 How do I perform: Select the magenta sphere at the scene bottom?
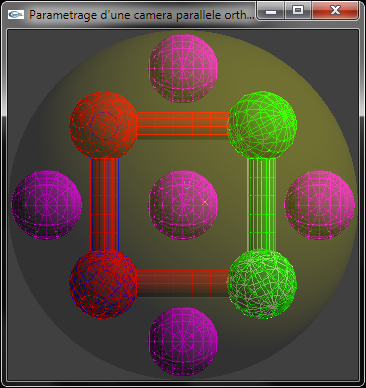click(183, 341)
